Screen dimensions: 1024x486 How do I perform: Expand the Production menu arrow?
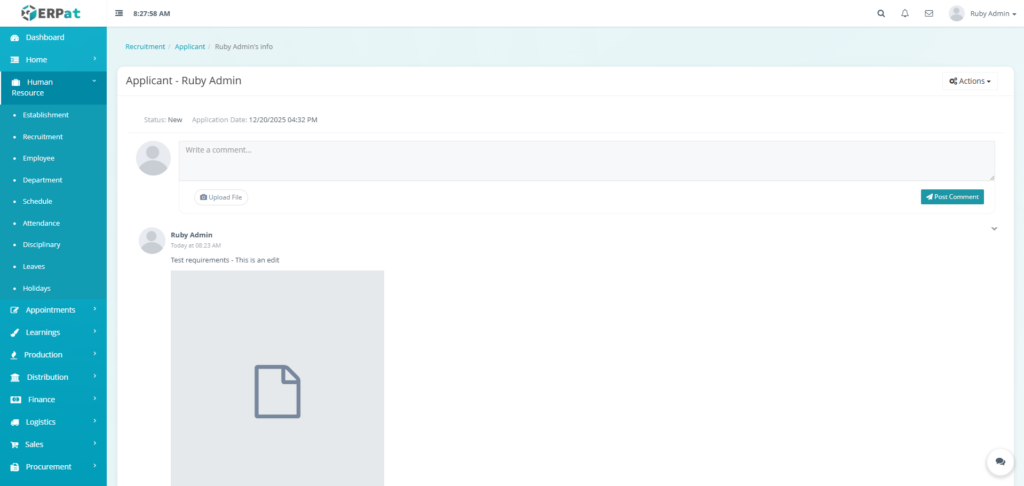95,354
